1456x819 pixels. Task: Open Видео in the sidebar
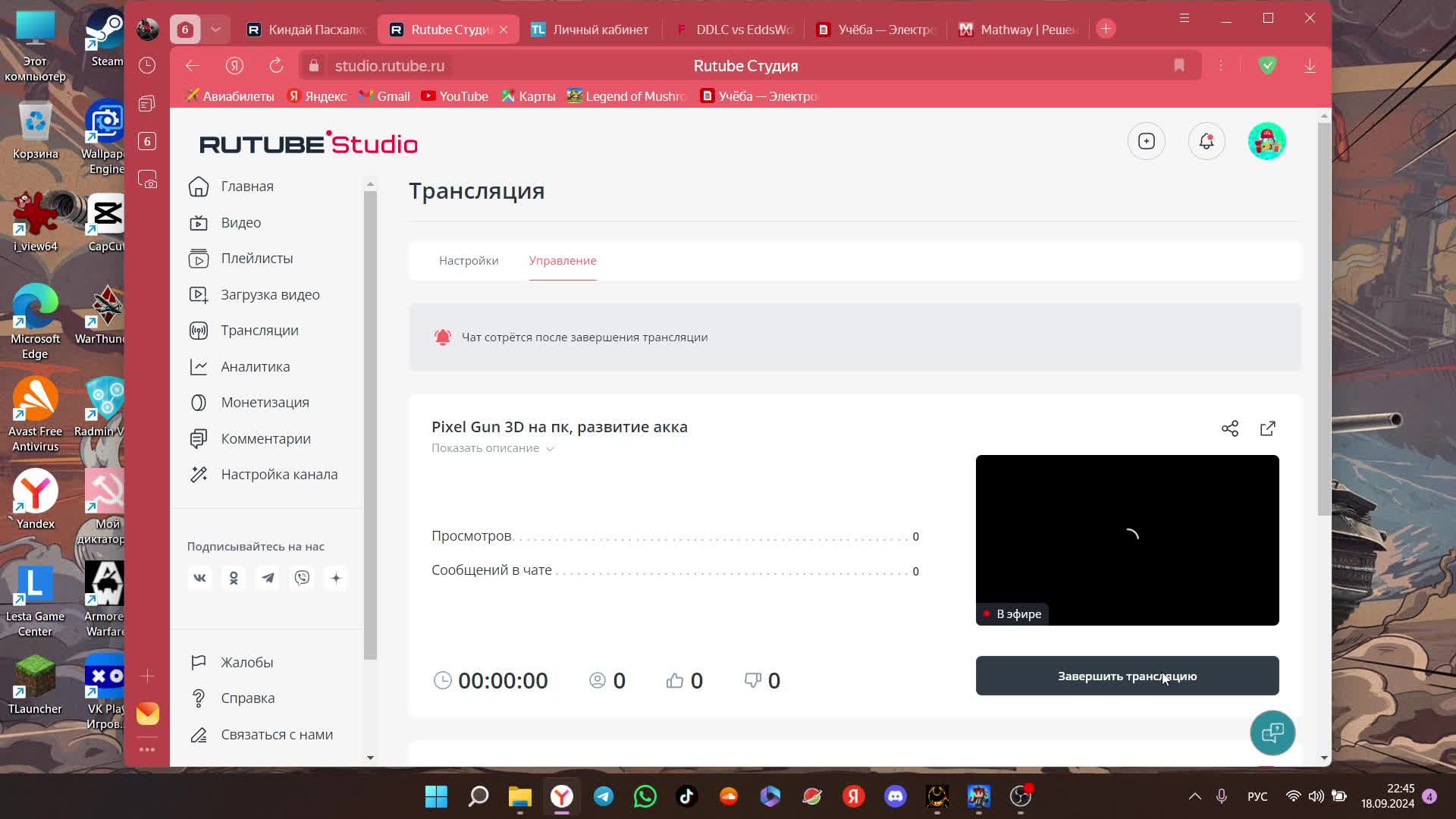(x=241, y=223)
